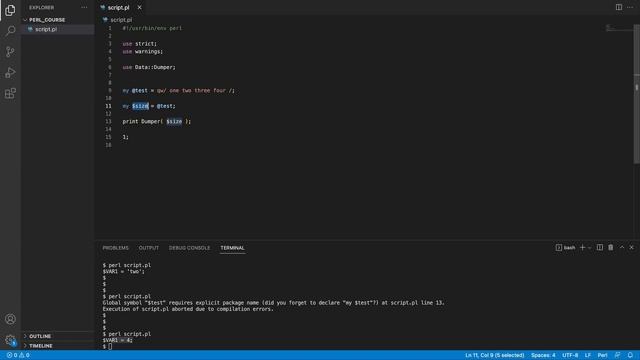Switch to the Debug Console tab
This screenshot has height=360, width=640.
(x=189, y=248)
